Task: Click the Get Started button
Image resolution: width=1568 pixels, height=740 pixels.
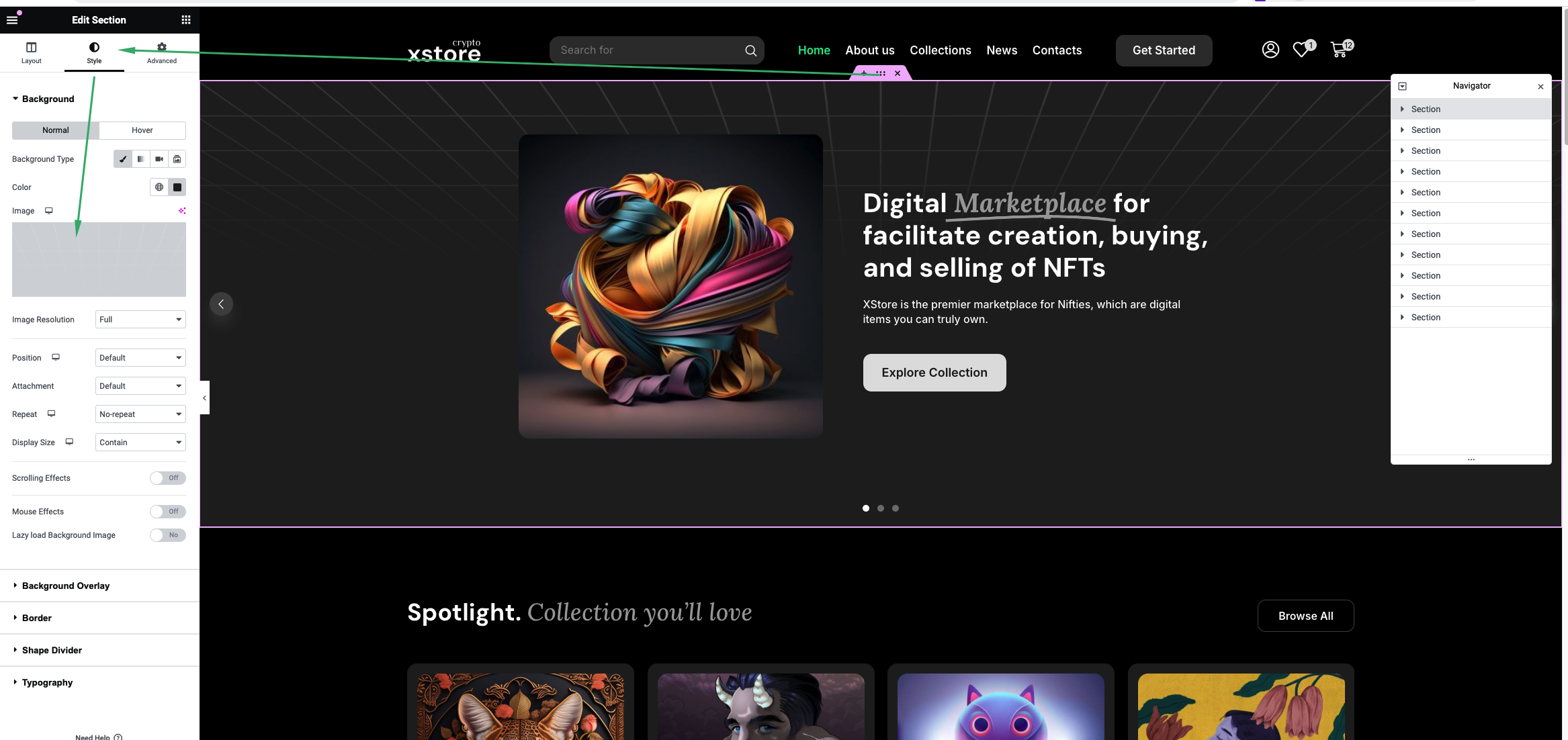Action: coord(1164,50)
